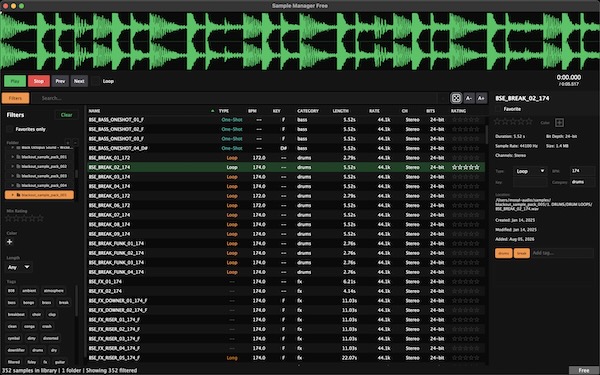This screenshot has height=375, width=600.
Task: Click the orange break tag chip
Action: pyautogui.click(x=522, y=253)
